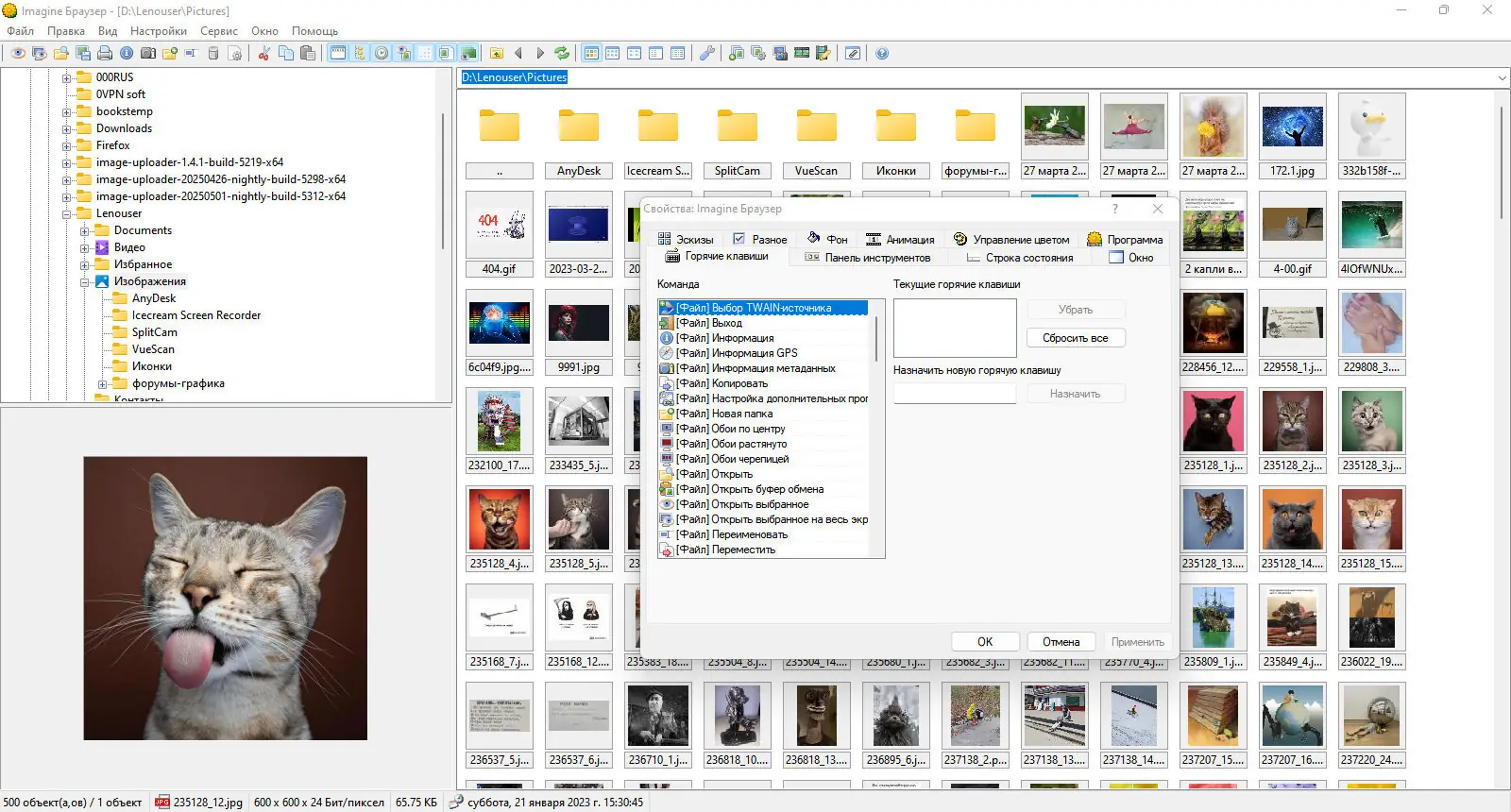Toggle the folder tree panel toolbar button
1511x812 pixels.
(360, 53)
